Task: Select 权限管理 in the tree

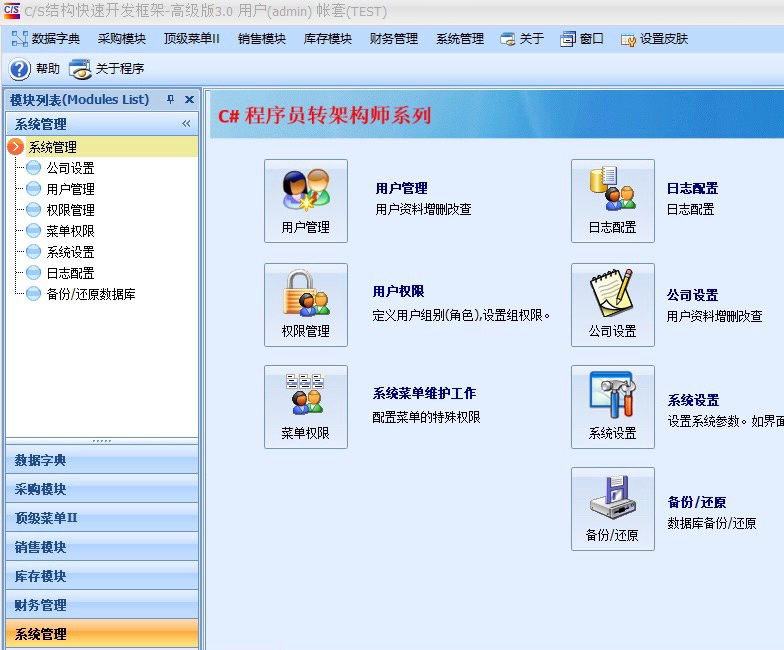Action: point(70,210)
